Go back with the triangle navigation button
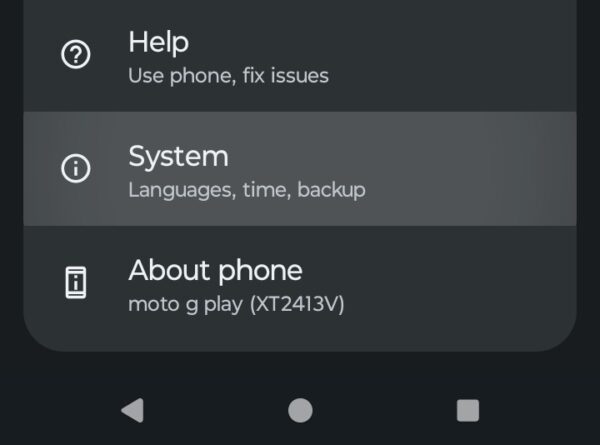The image size is (600, 445). pos(133,411)
